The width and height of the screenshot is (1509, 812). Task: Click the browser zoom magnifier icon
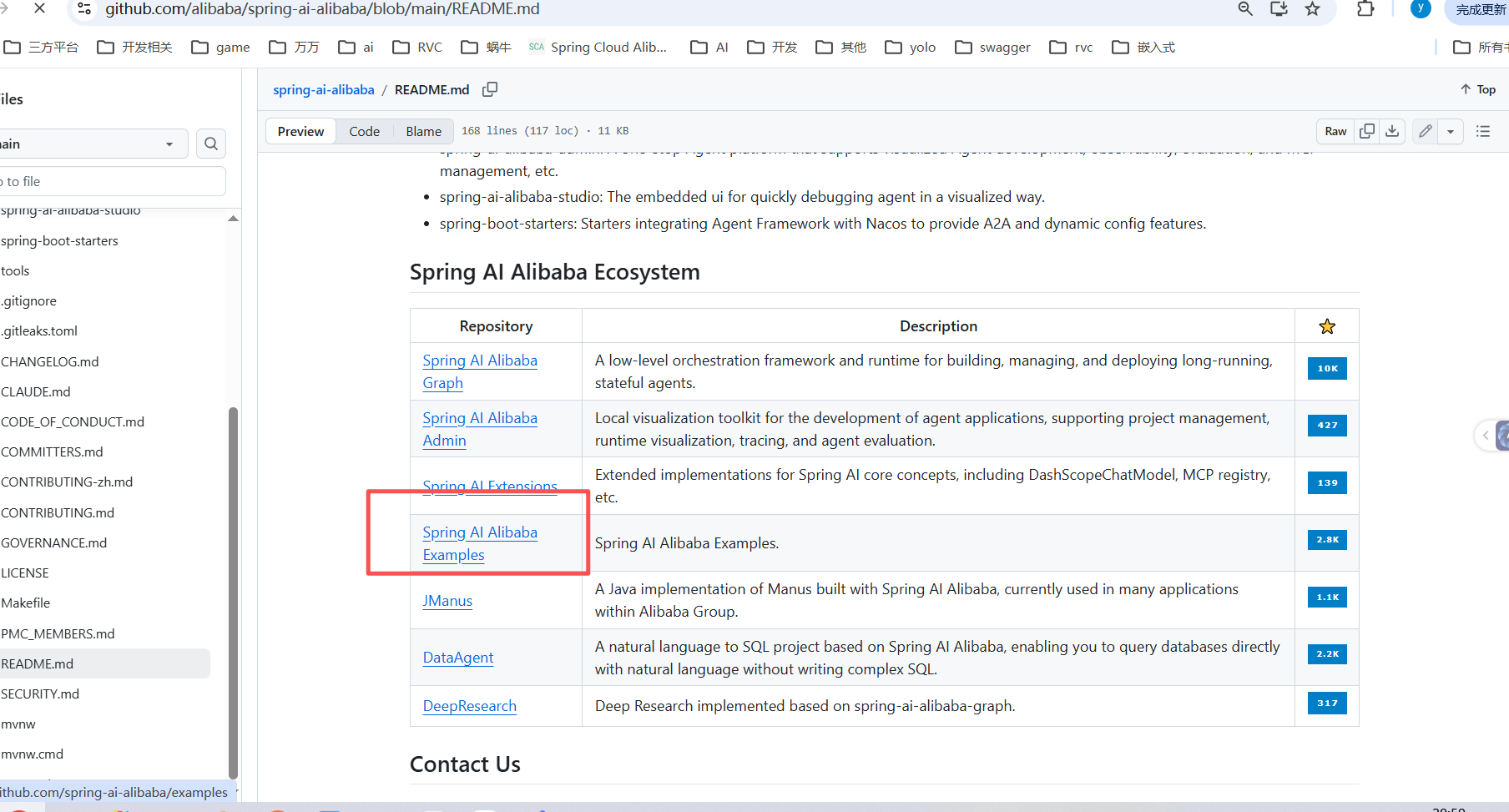click(x=1245, y=8)
